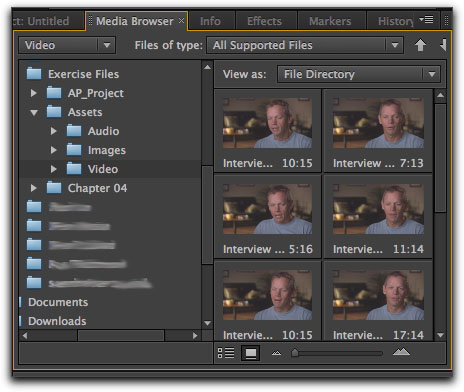
Task: Expand the Video folder triangle
Action: click(x=54, y=169)
